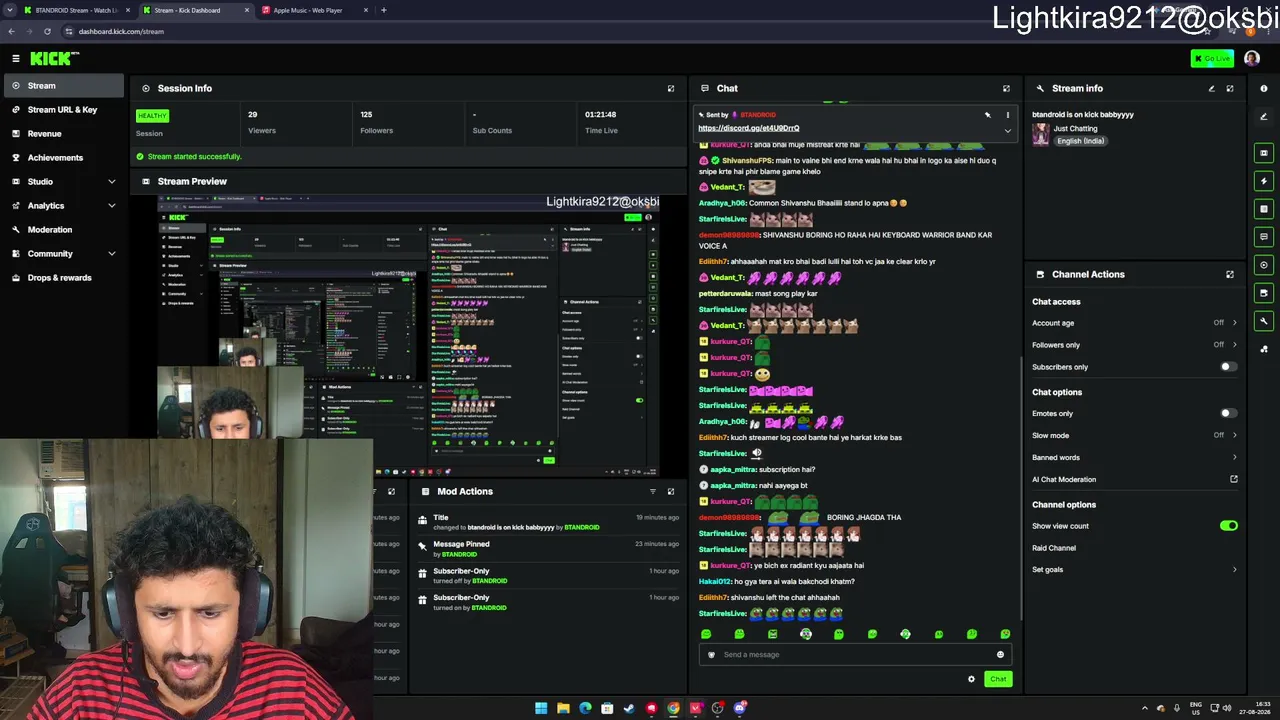Toggle Subscribers only chat switch
1280x720 pixels.
click(x=1228, y=367)
